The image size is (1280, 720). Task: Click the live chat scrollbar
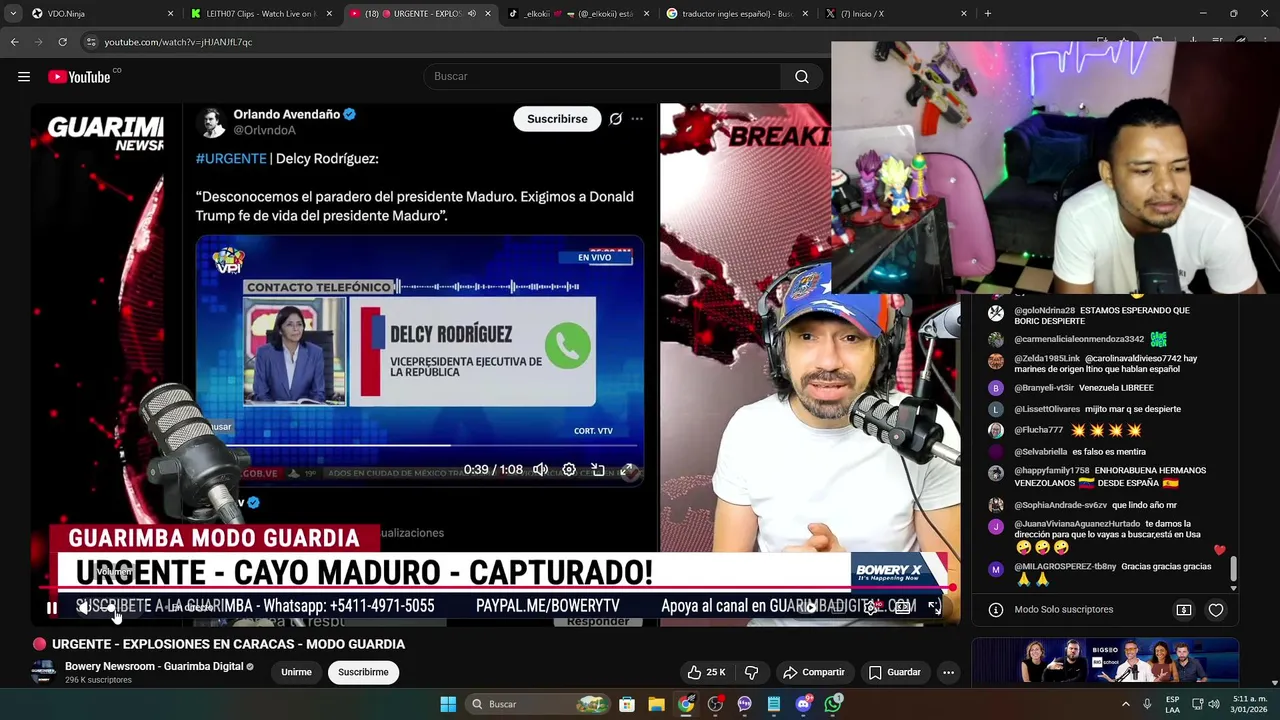[x=1234, y=569]
